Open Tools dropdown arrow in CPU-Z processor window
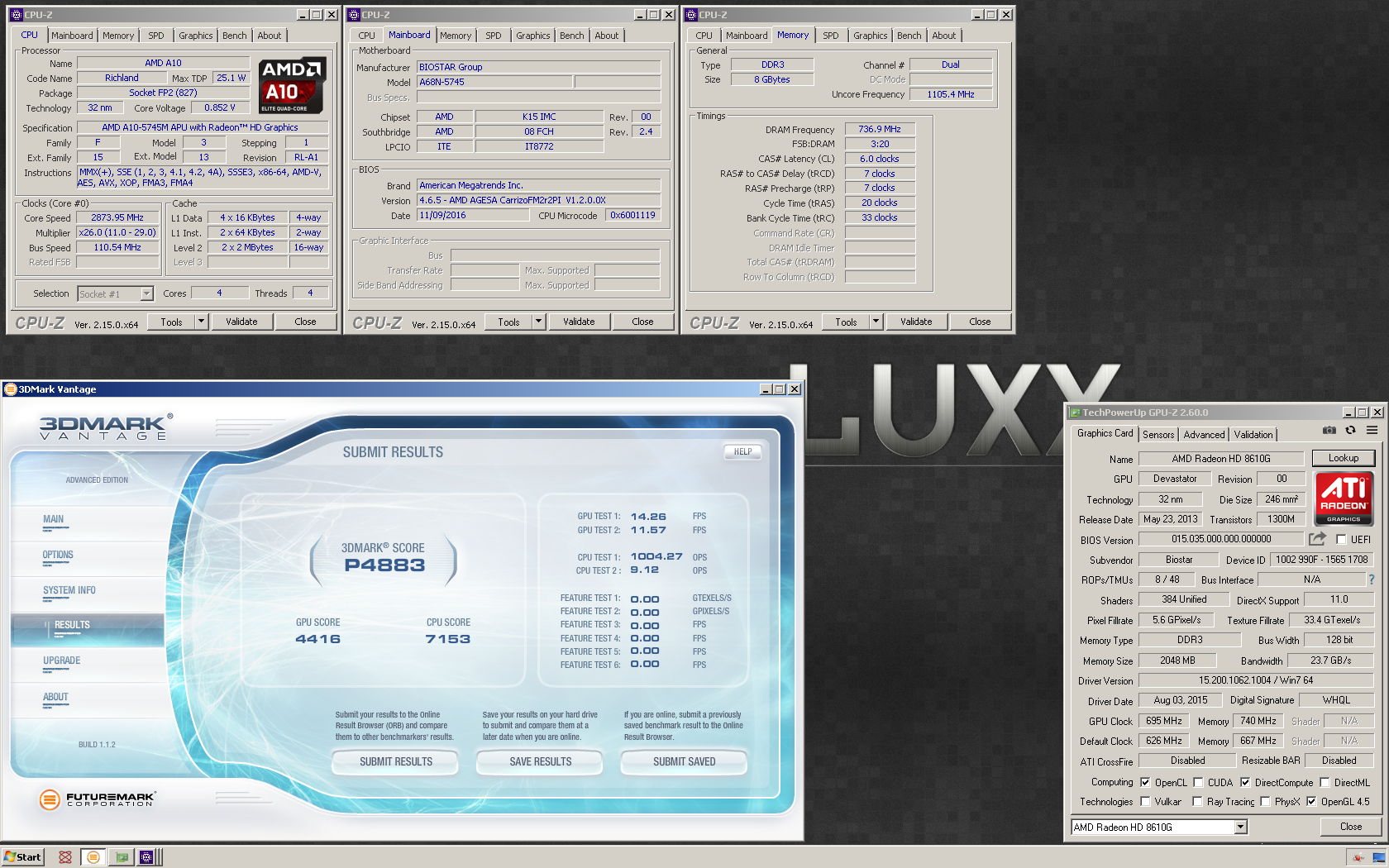 [201, 322]
